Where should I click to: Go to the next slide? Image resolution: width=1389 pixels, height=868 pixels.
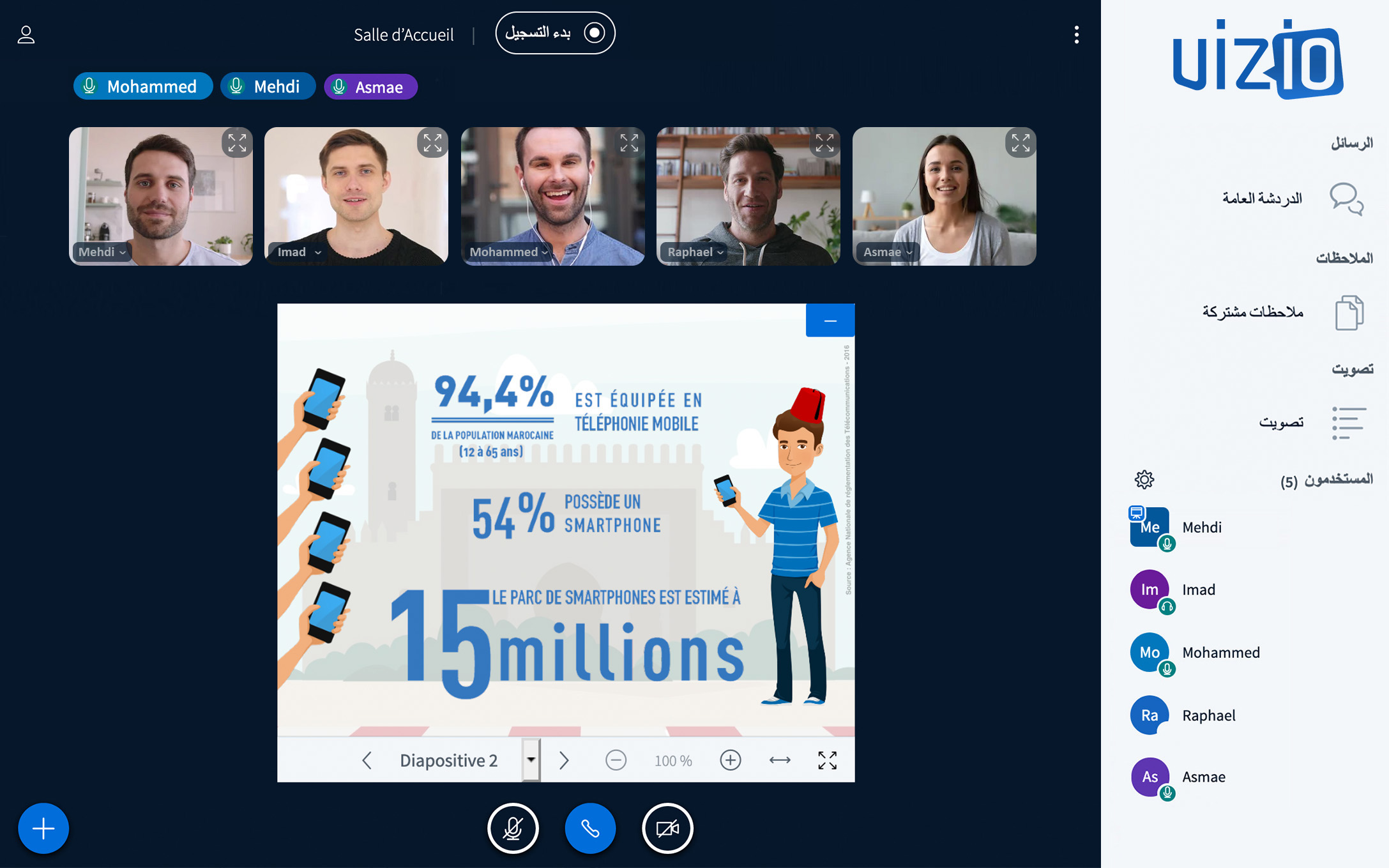click(x=563, y=760)
